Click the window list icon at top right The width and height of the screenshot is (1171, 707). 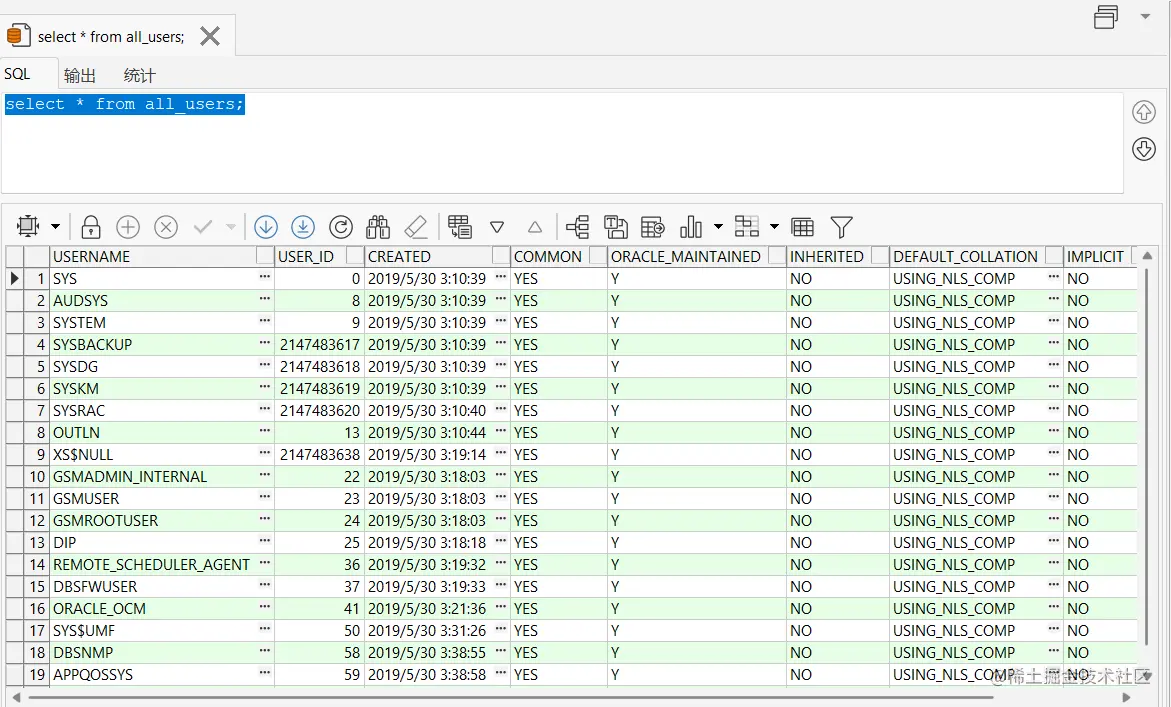pyautogui.click(x=1106, y=16)
